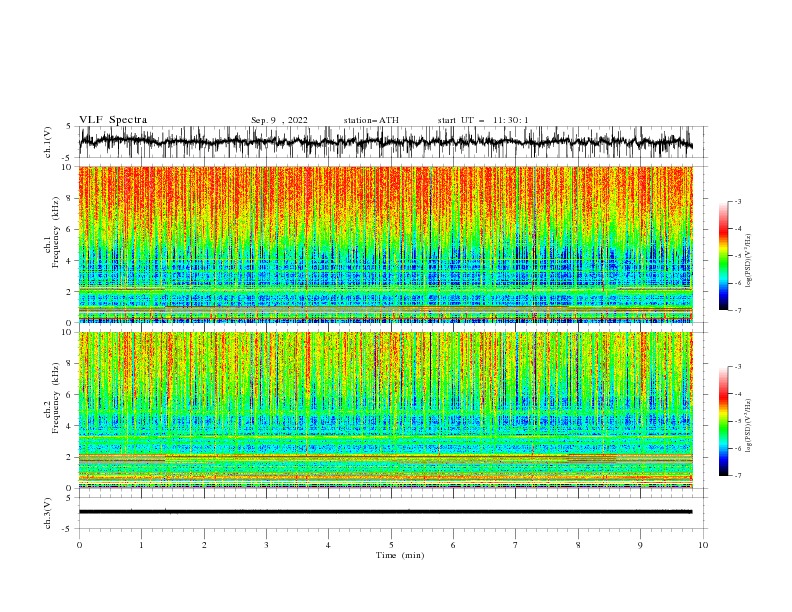The width and height of the screenshot is (792, 612).
Task: Click time axis tick label "0"
Action: click(79, 545)
